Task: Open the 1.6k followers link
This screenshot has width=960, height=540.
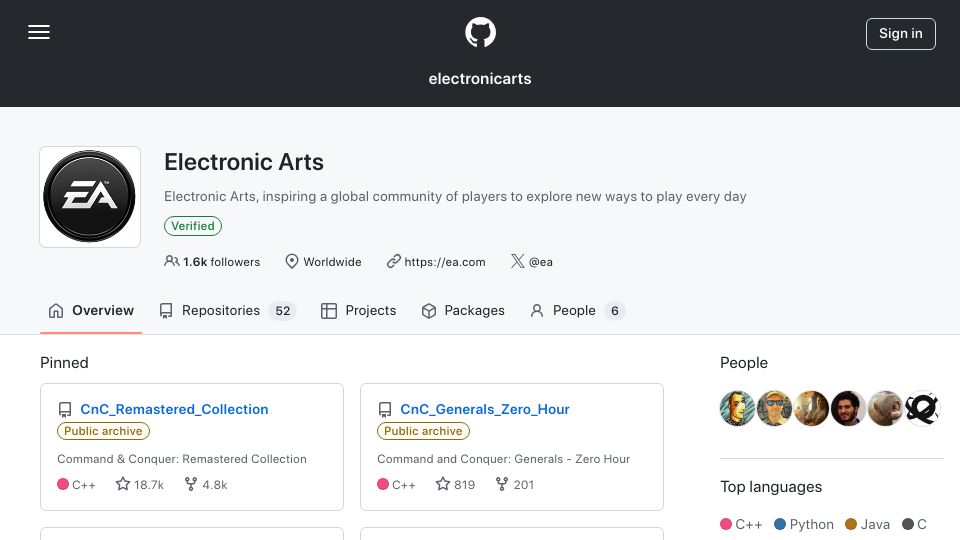Action: [212, 261]
